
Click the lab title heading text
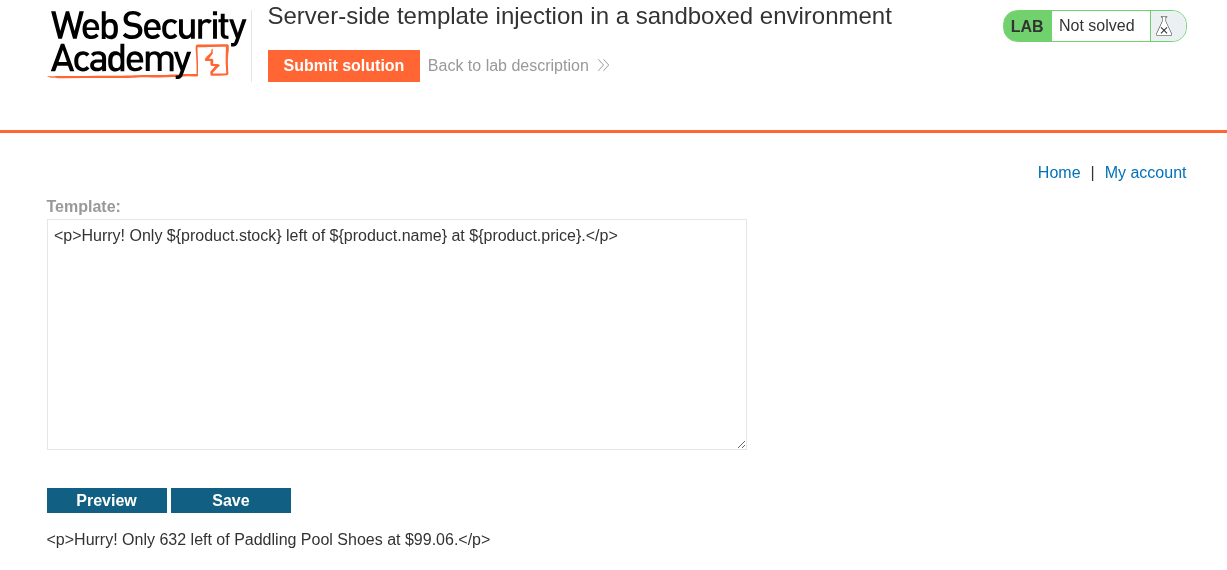(579, 16)
